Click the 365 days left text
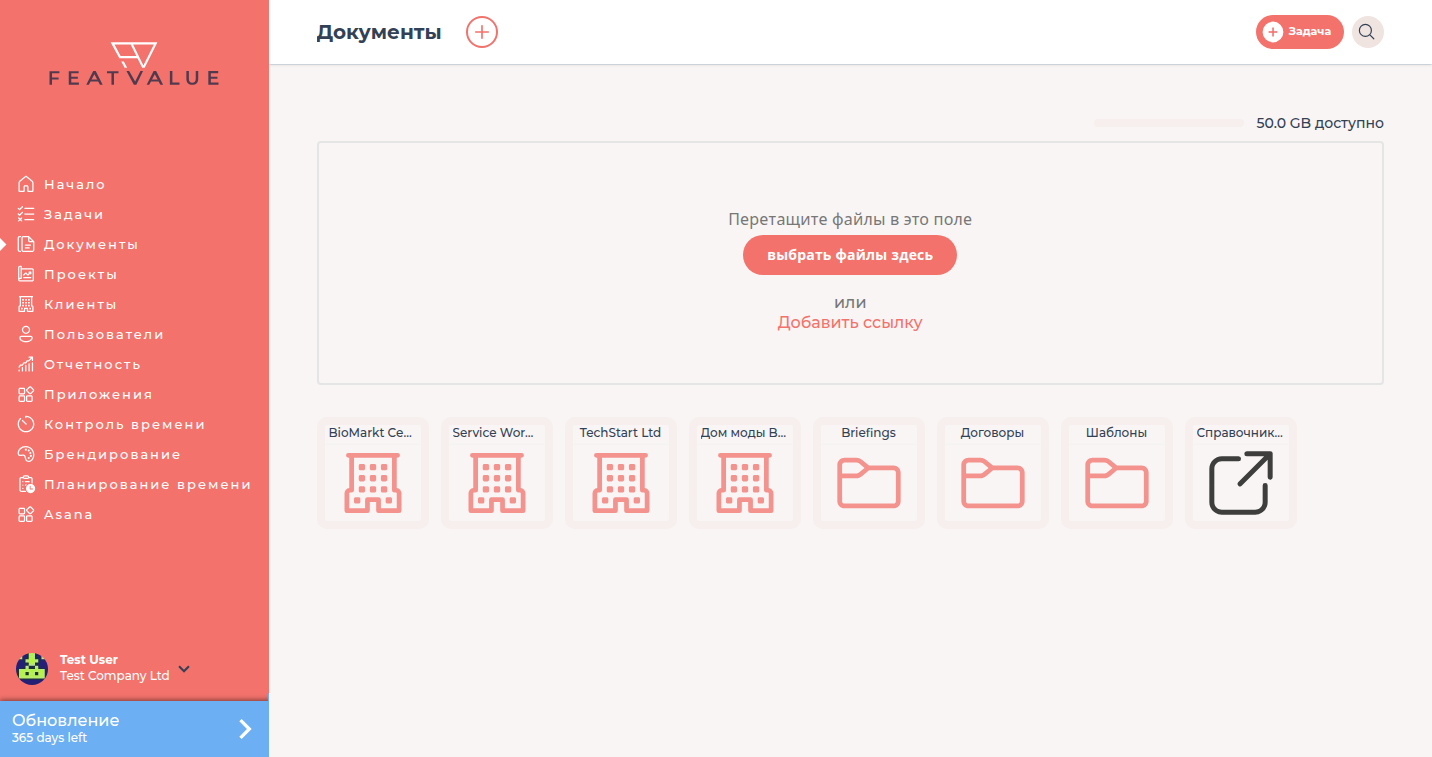The height and width of the screenshot is (757, 1432). pos(49,739)
